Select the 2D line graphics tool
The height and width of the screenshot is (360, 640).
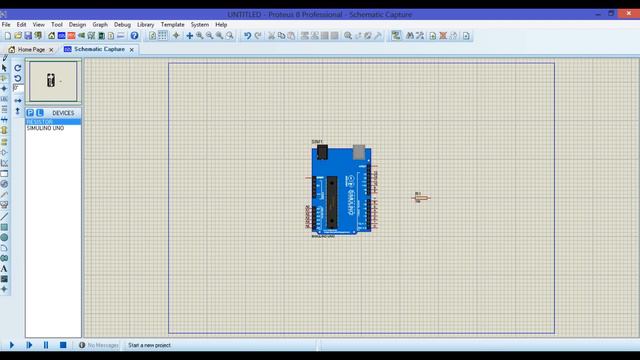coord(4,217)
